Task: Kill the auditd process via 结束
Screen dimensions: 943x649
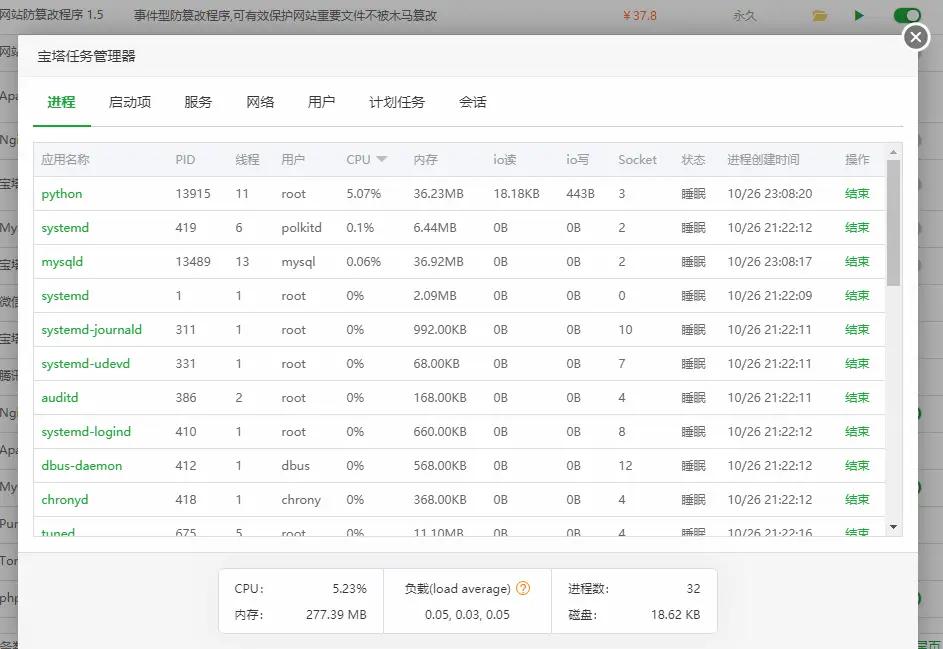Action: pyautogui.click(x=857, y=398)
